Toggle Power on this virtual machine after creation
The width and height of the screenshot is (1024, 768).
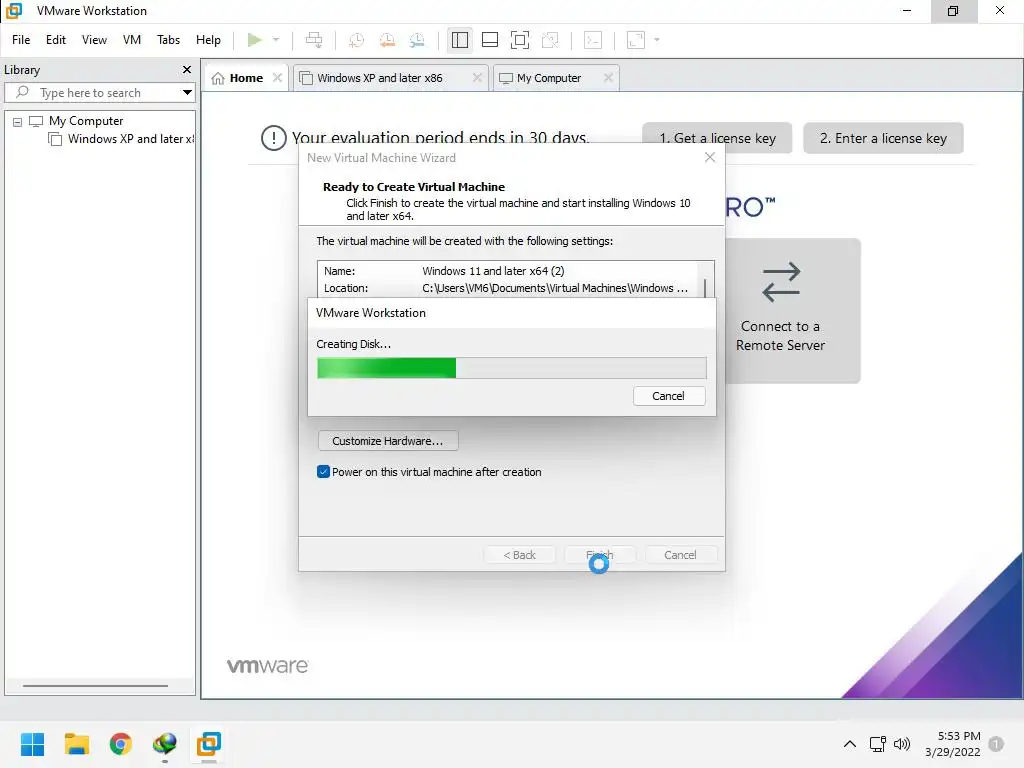[x=323, y=472]
